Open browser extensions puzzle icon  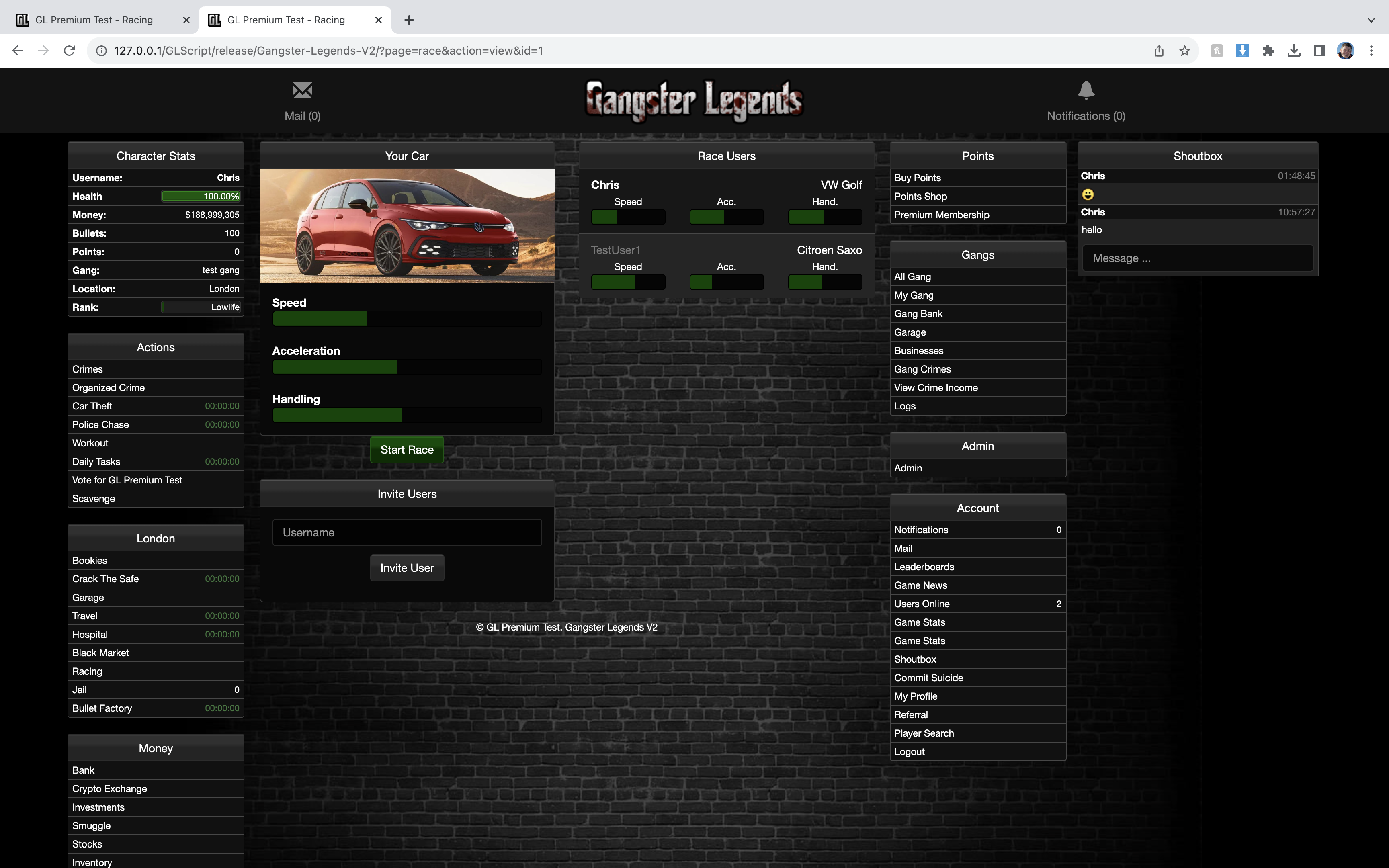click(x=1268, y=51)
